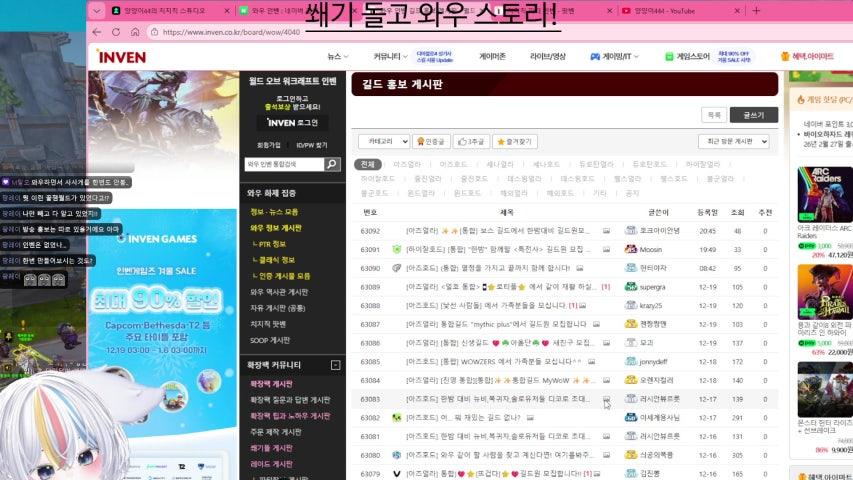Switch to the 치지직 스튜디오 browser tab
853x480 pixels.
[165, 11]
